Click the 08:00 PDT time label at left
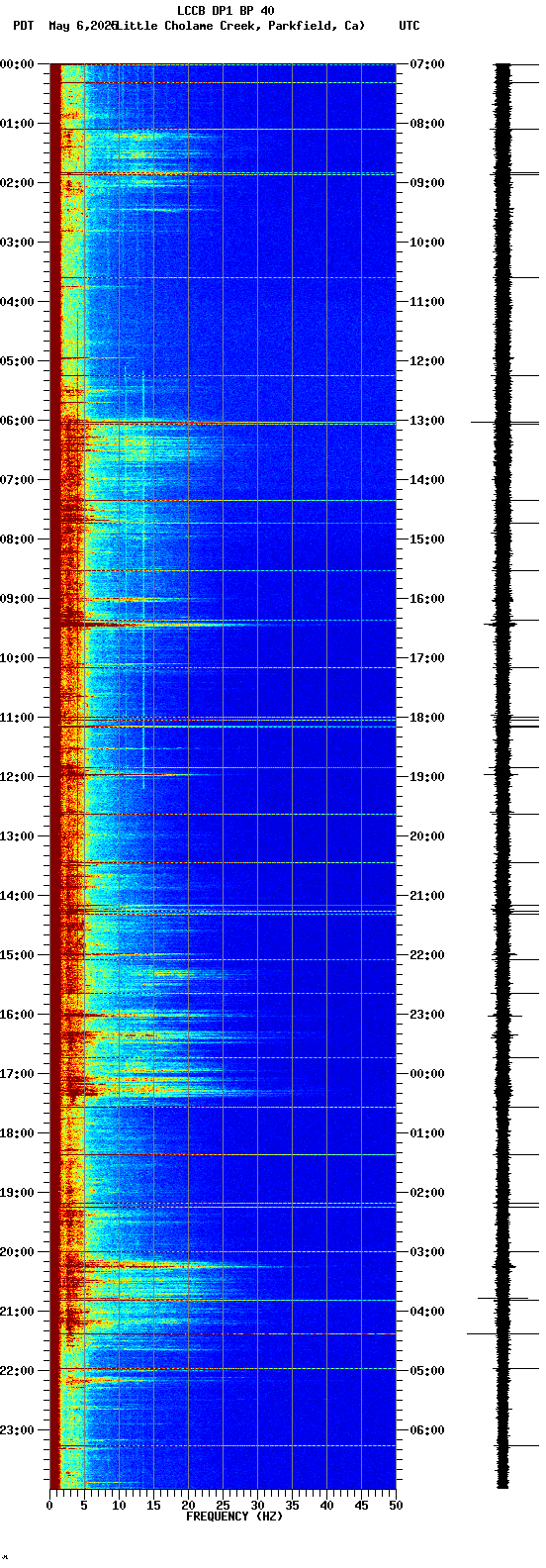The width and height of the screenshot is (546, 1568). pos(18,539)
